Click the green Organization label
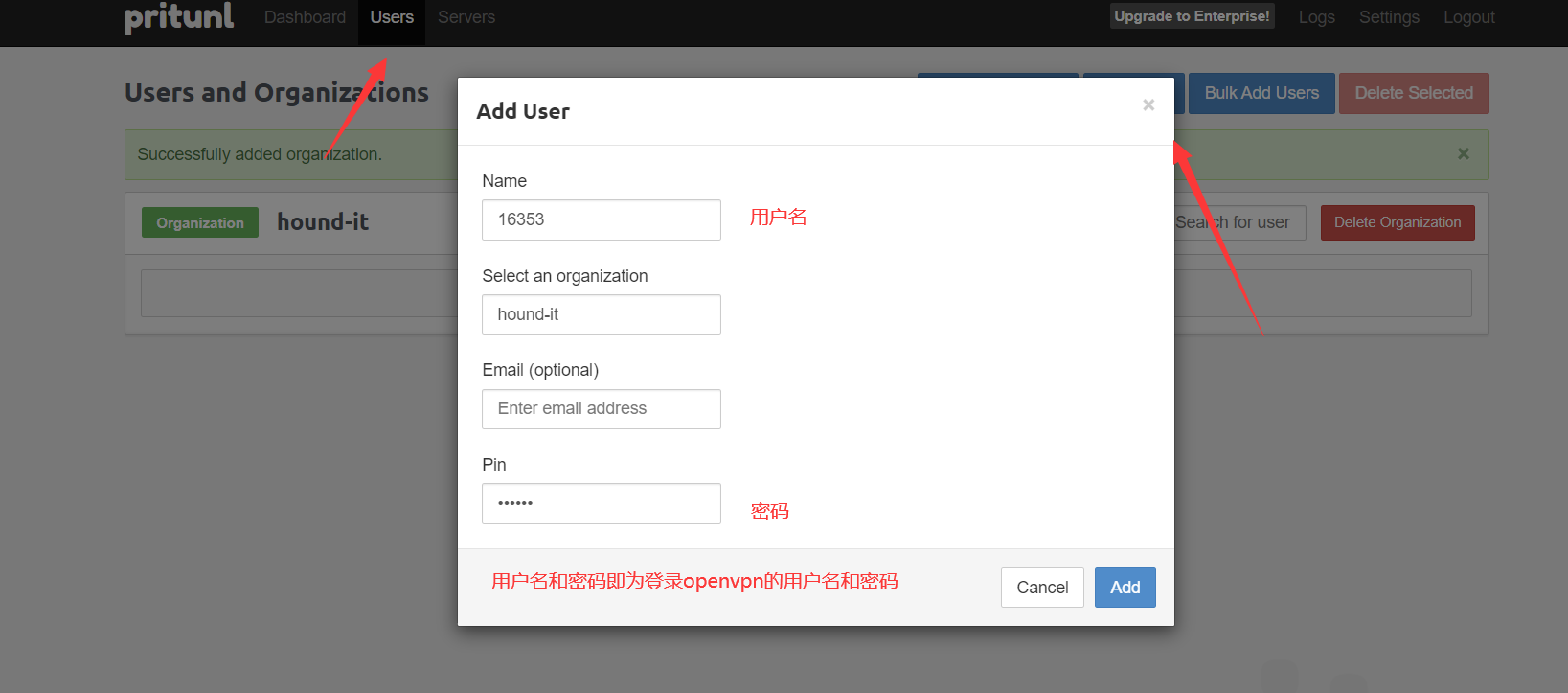Screen dimensions: 1568x693 coord(200,222)
